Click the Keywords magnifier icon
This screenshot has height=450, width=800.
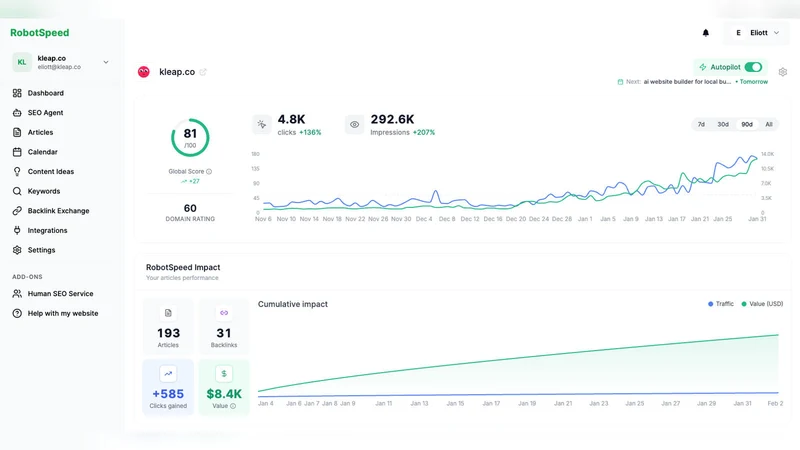(17, 191)
